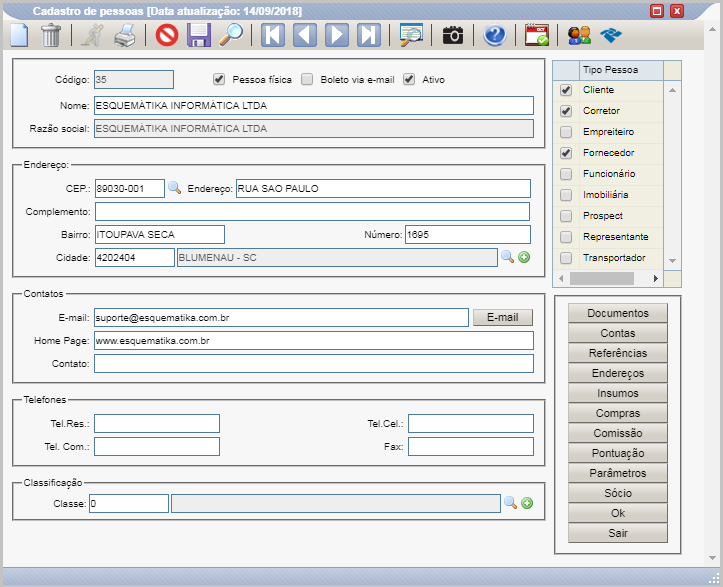
Task: Click the two people users icon
Action: [579, 35]
